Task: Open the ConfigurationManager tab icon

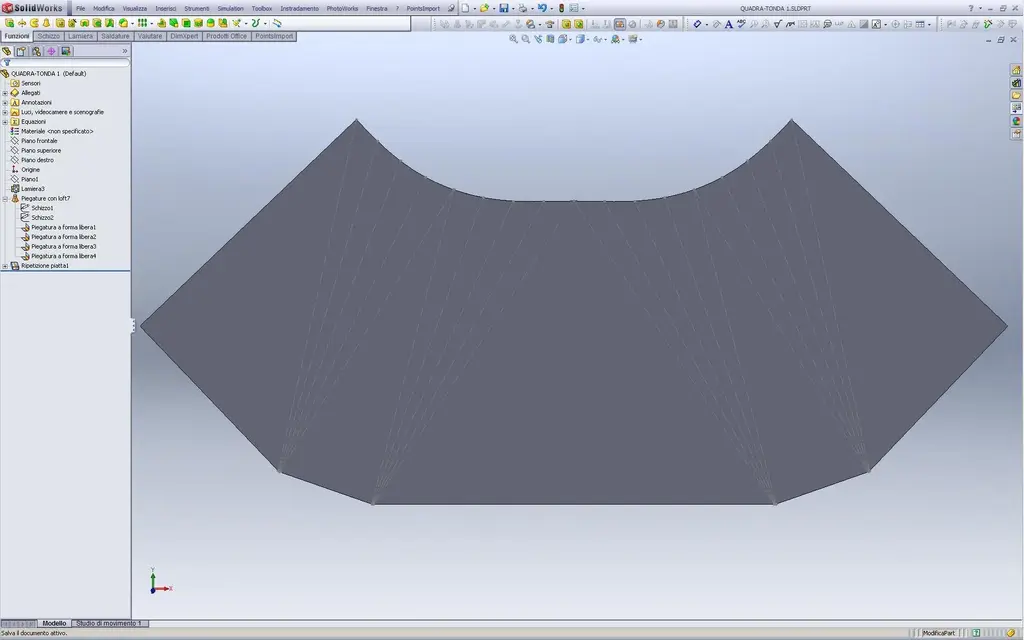Action: pos(36,51)
